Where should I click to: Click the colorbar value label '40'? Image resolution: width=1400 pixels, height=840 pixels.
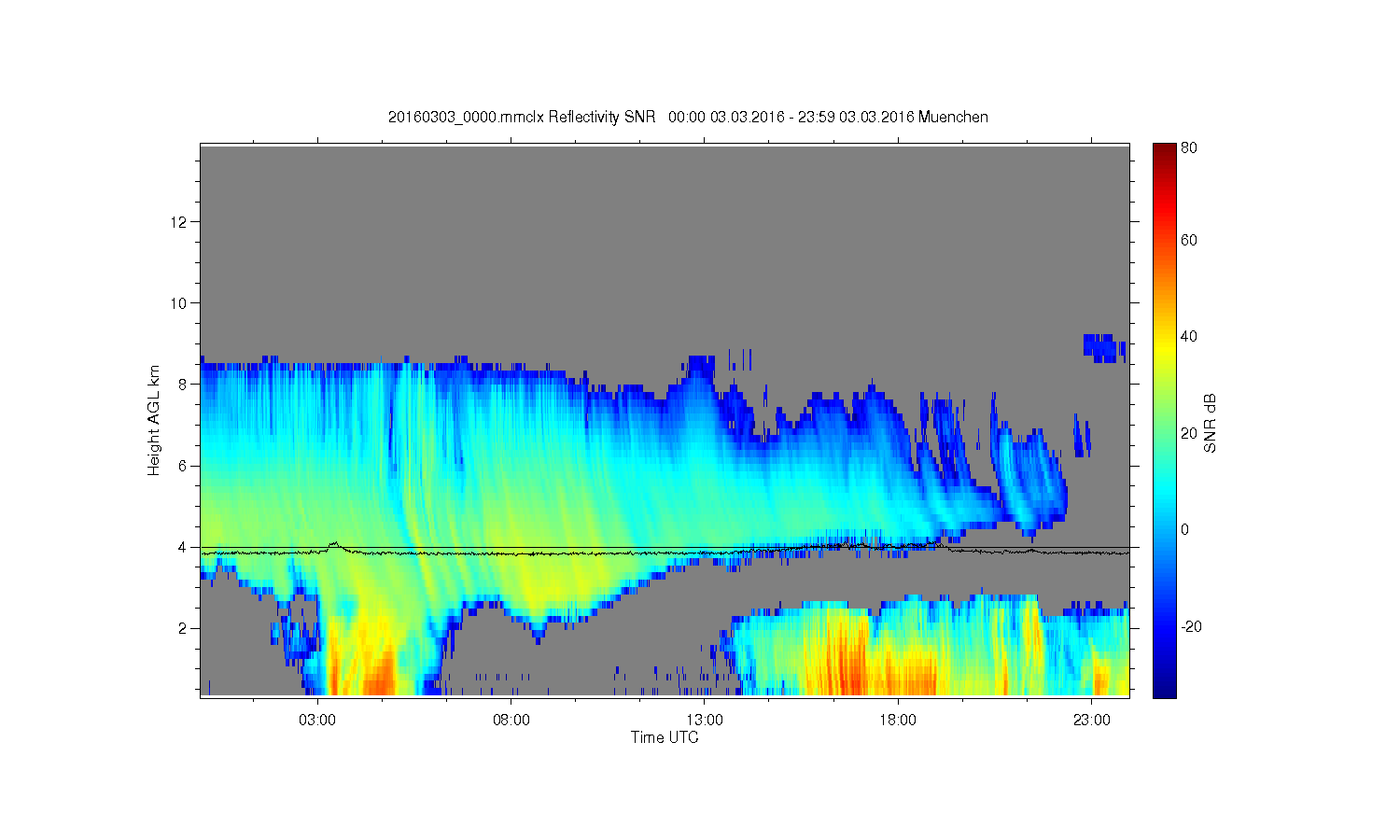coord(1189,337)
